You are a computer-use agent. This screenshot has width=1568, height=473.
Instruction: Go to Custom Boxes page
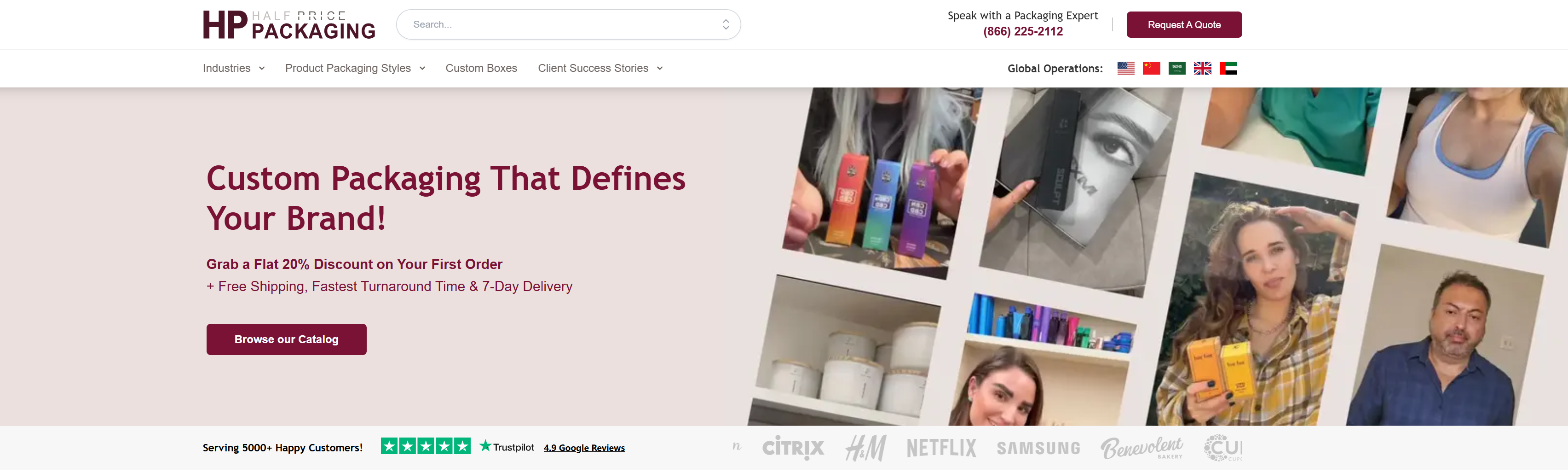pyautogui.click(x=481, y=68)
